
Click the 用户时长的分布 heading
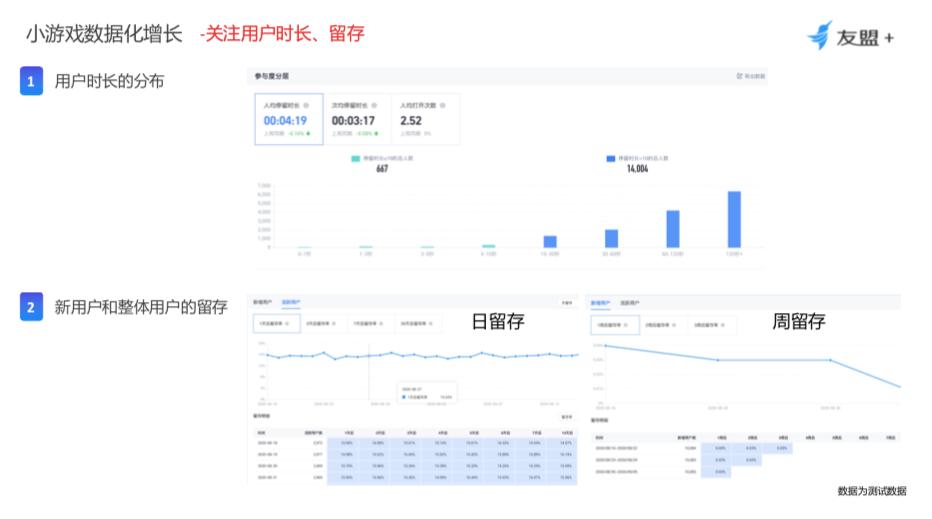[x=109, y=81]
